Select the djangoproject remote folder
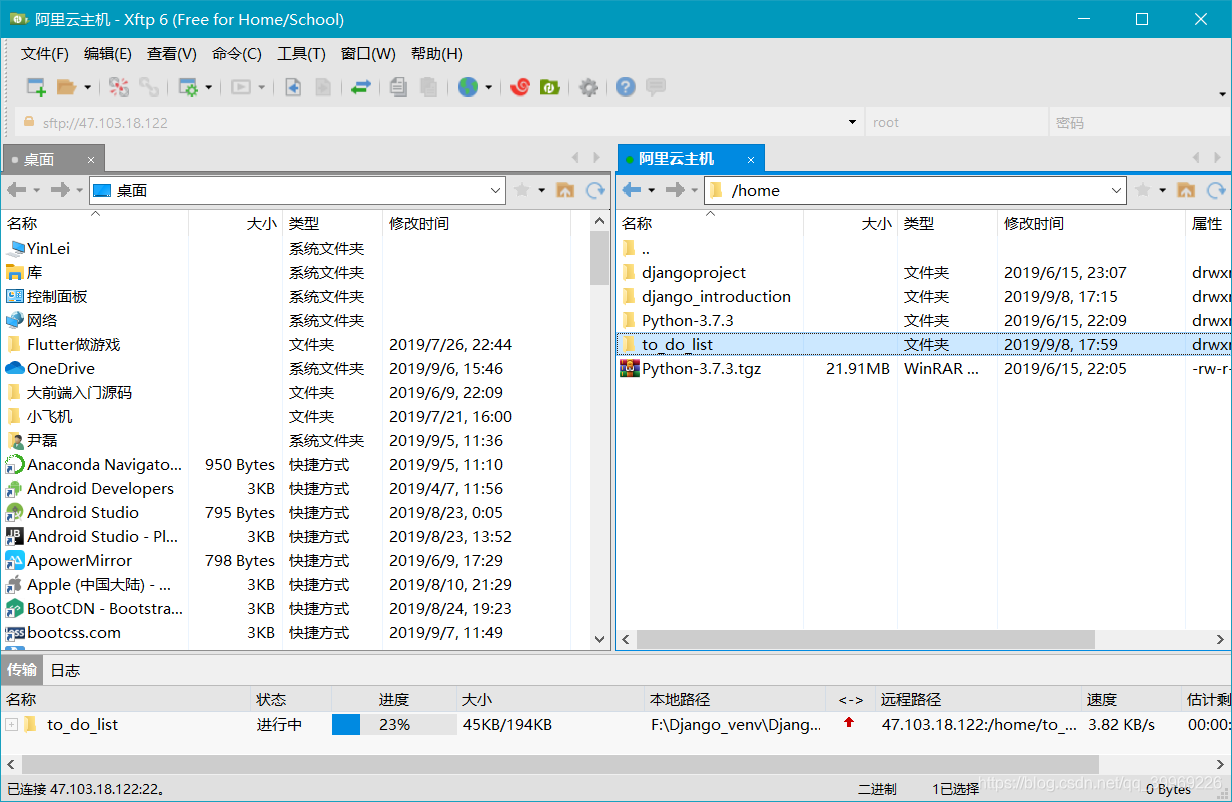This screenshot has width=1232, height=802. pyautogui.click(x=694, y=272)
